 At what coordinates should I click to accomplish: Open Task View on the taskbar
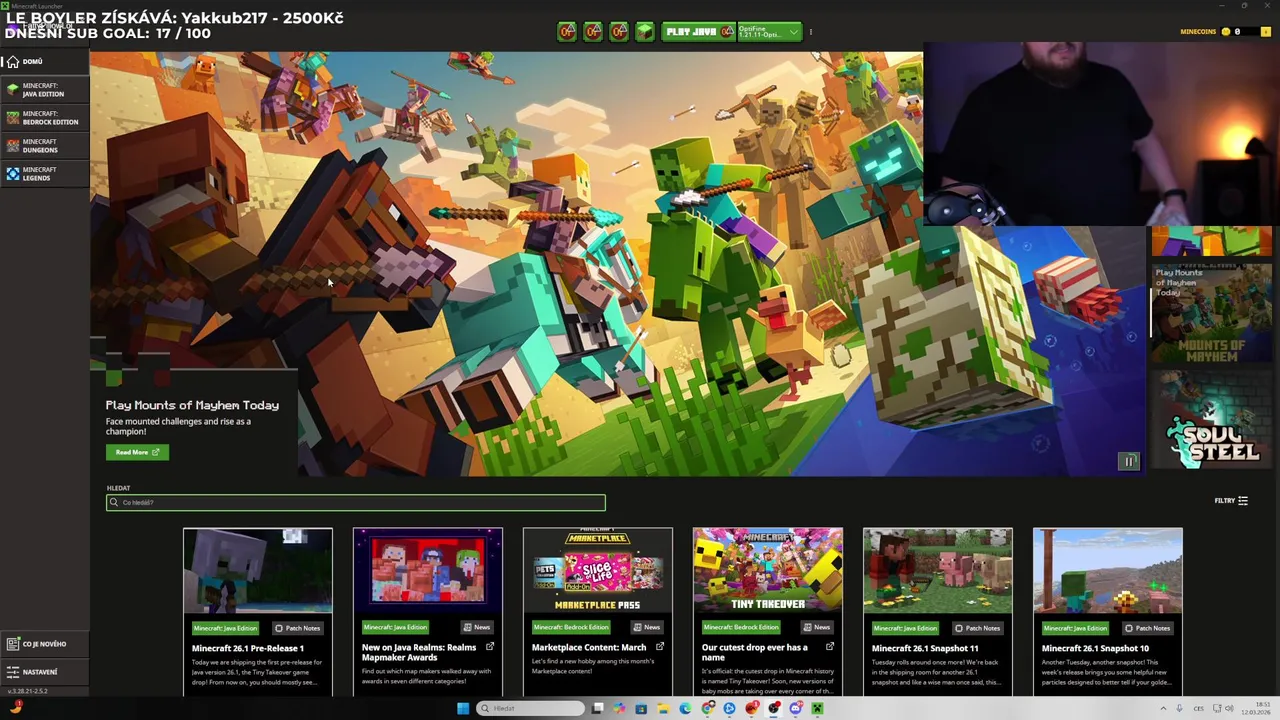click(597, 708)
